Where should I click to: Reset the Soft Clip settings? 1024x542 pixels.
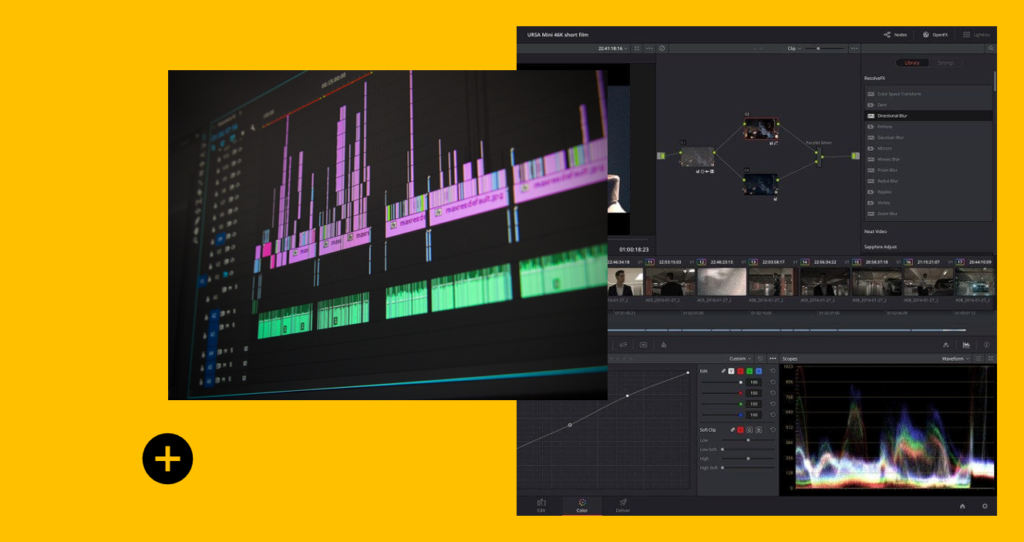(773, 430)
